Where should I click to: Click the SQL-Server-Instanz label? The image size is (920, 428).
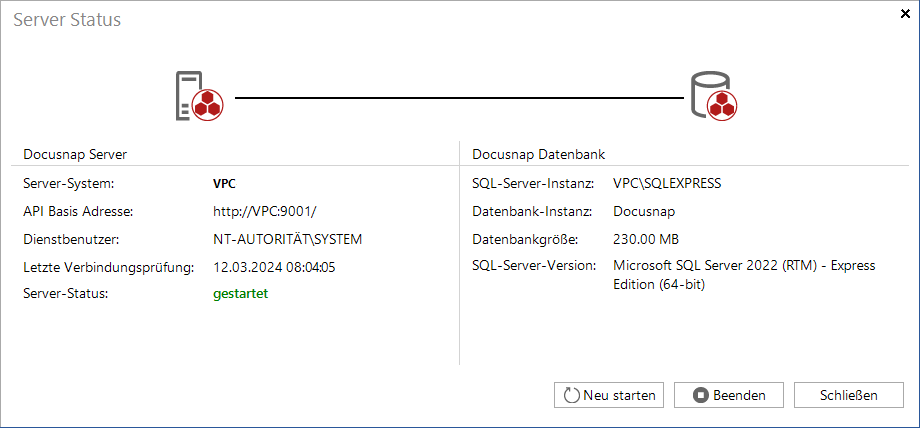tap(533, 183)
